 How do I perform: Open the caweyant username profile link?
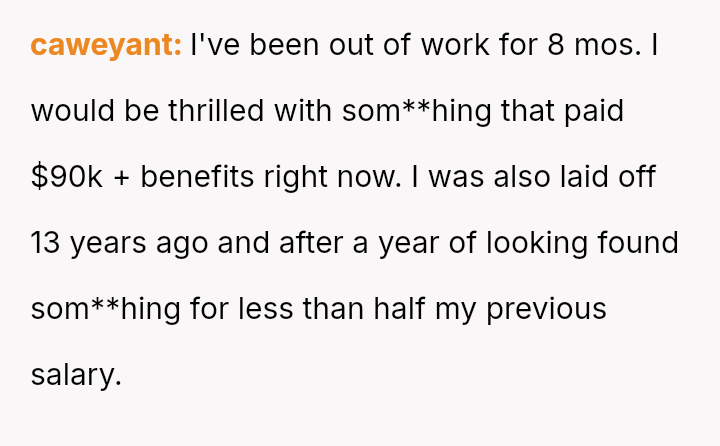tap(106, 45)
